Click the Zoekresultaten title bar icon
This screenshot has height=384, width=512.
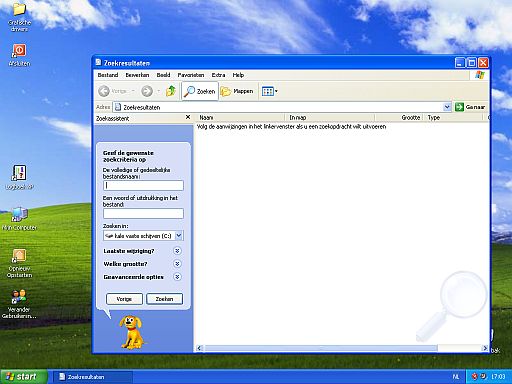point(98,62)
